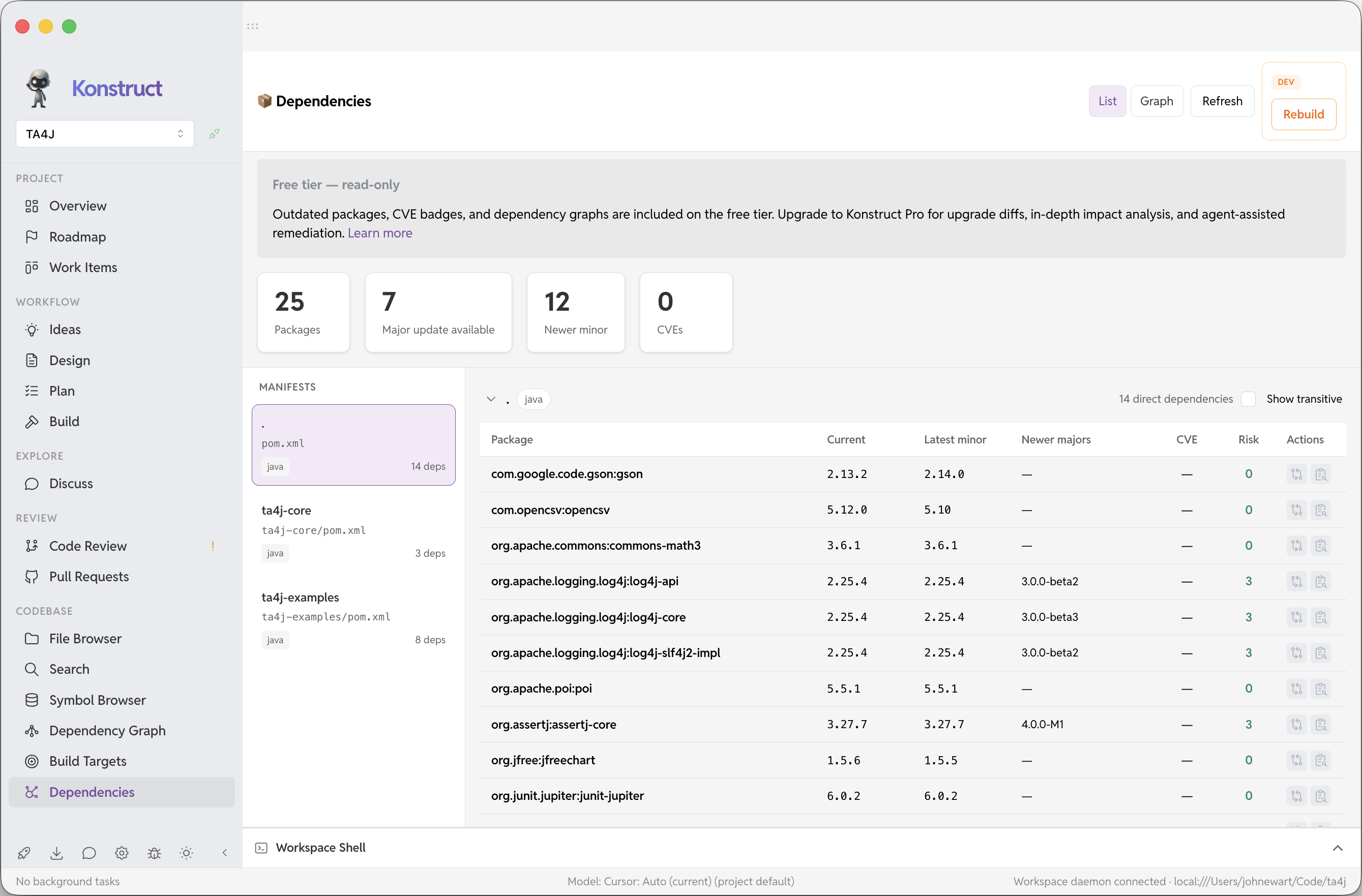The width and height of the screenshot is (1362, 896).
Task: Click the Model: Cursor: Auto status bar text
Action: (x=680, y=881)
